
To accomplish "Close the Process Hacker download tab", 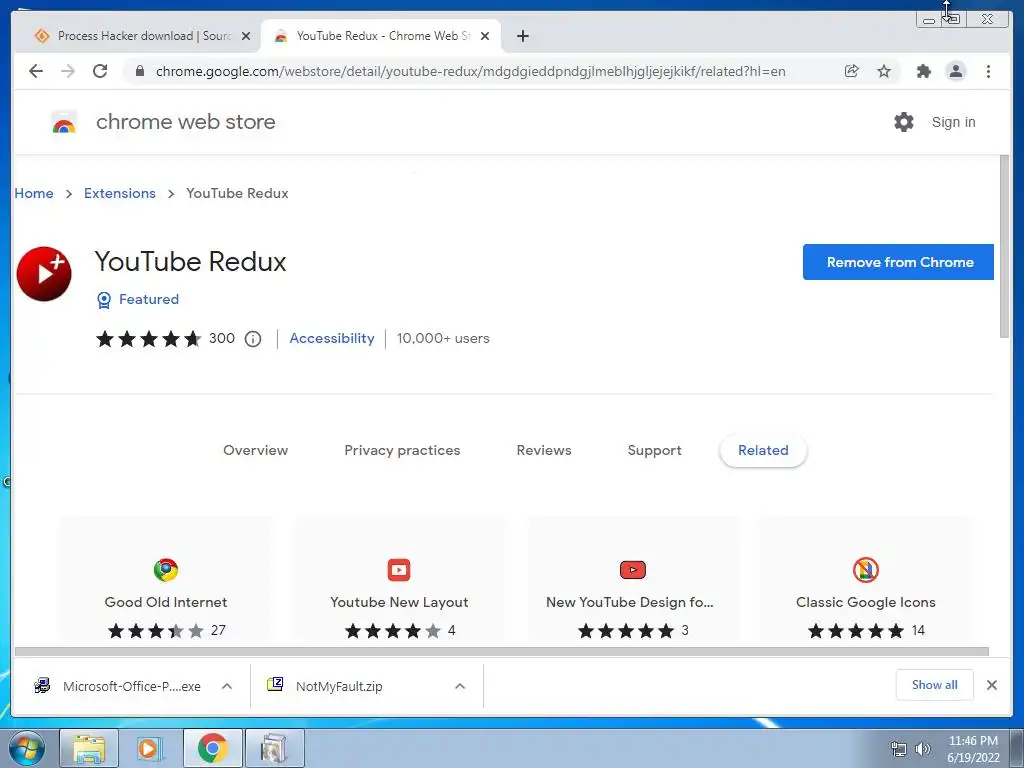I will point(246,36).
